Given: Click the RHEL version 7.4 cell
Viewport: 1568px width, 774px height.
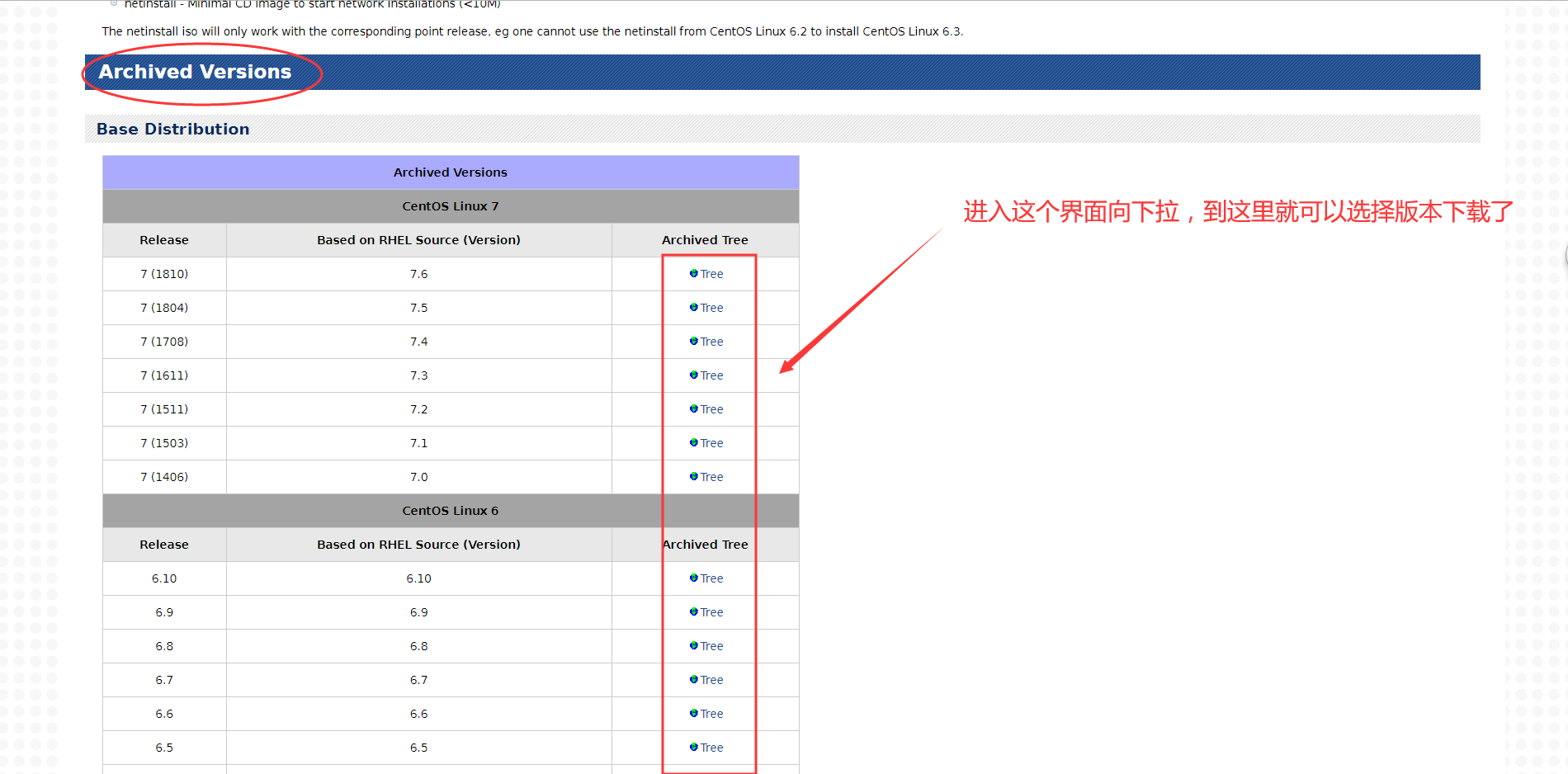Looking at the screenshot, I should (419, 342).
